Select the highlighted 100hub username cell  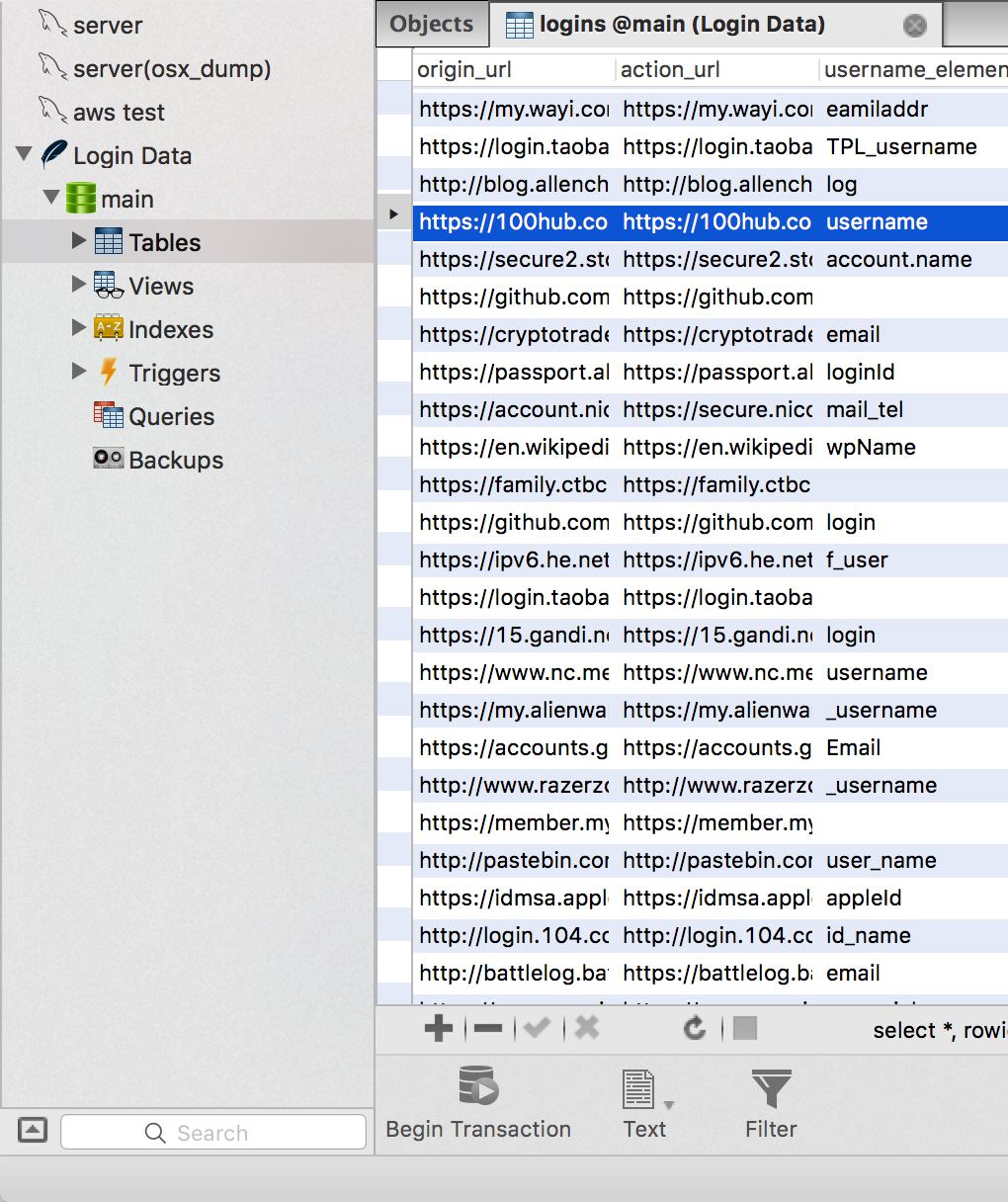click(914, 221)
